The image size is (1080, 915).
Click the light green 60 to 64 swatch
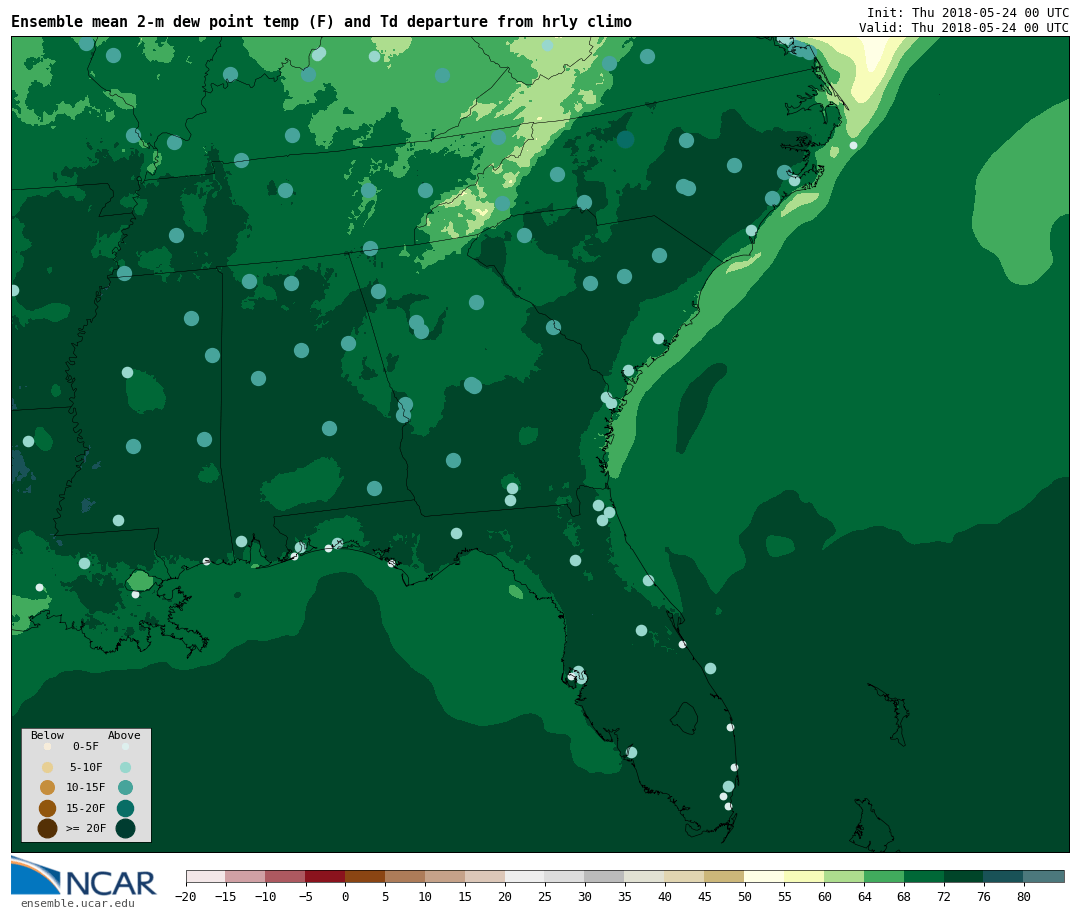(845, 876)
